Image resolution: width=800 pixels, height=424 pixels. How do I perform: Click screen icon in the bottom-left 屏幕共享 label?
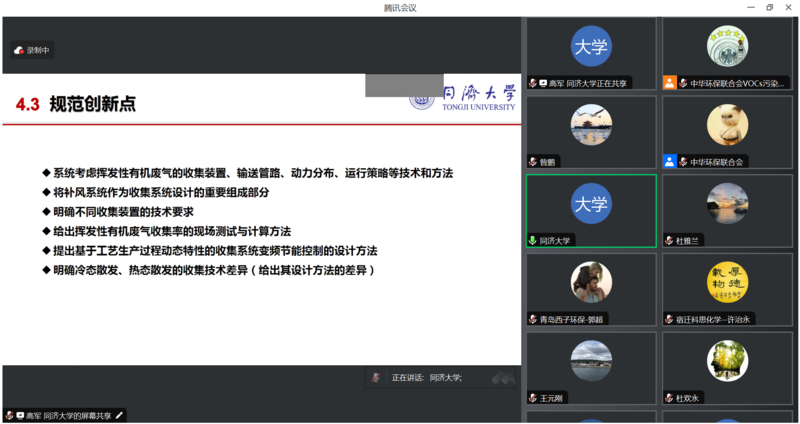[20, 415]
